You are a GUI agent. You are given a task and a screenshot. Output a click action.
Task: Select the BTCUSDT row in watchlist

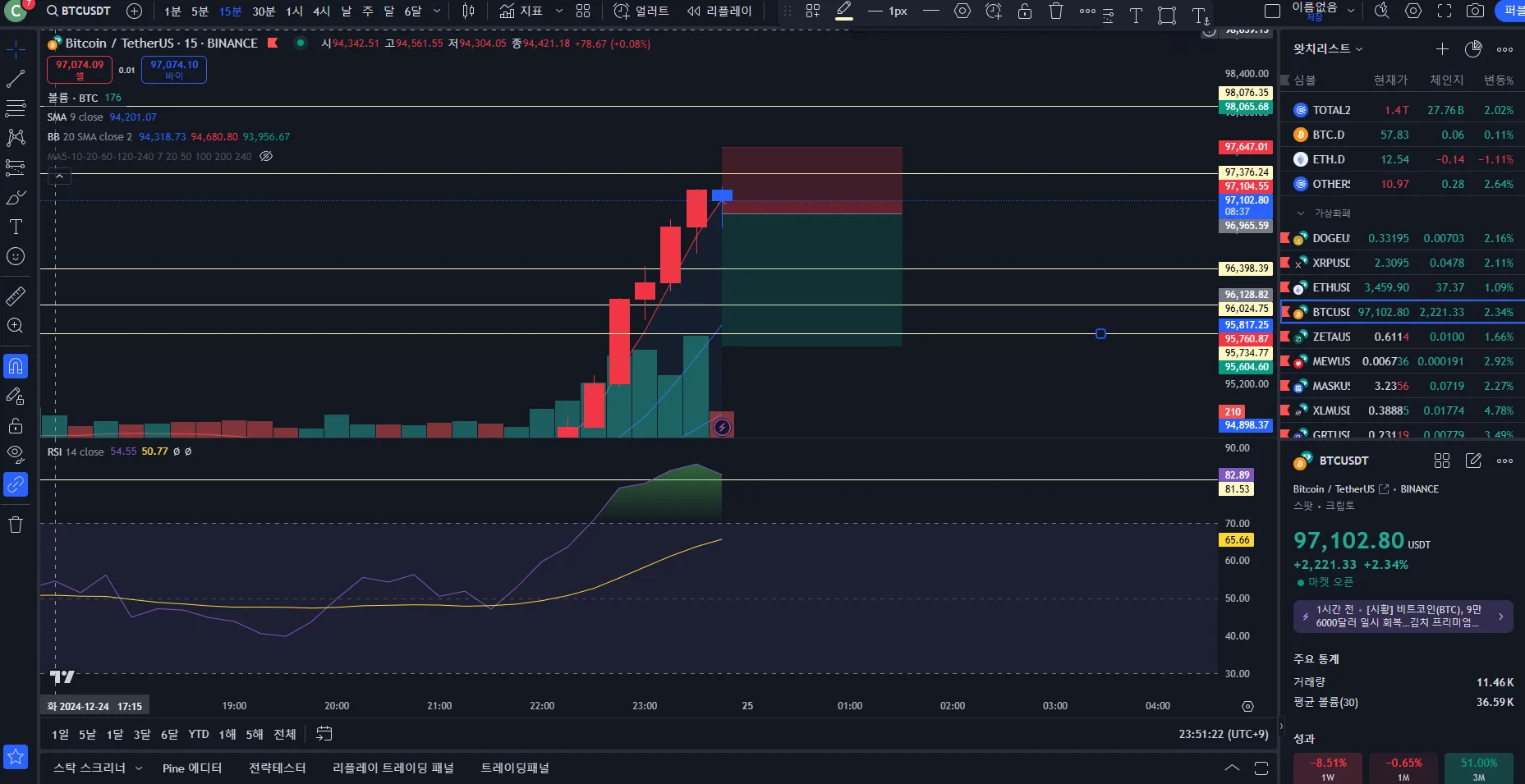(x=1403, y=312)
